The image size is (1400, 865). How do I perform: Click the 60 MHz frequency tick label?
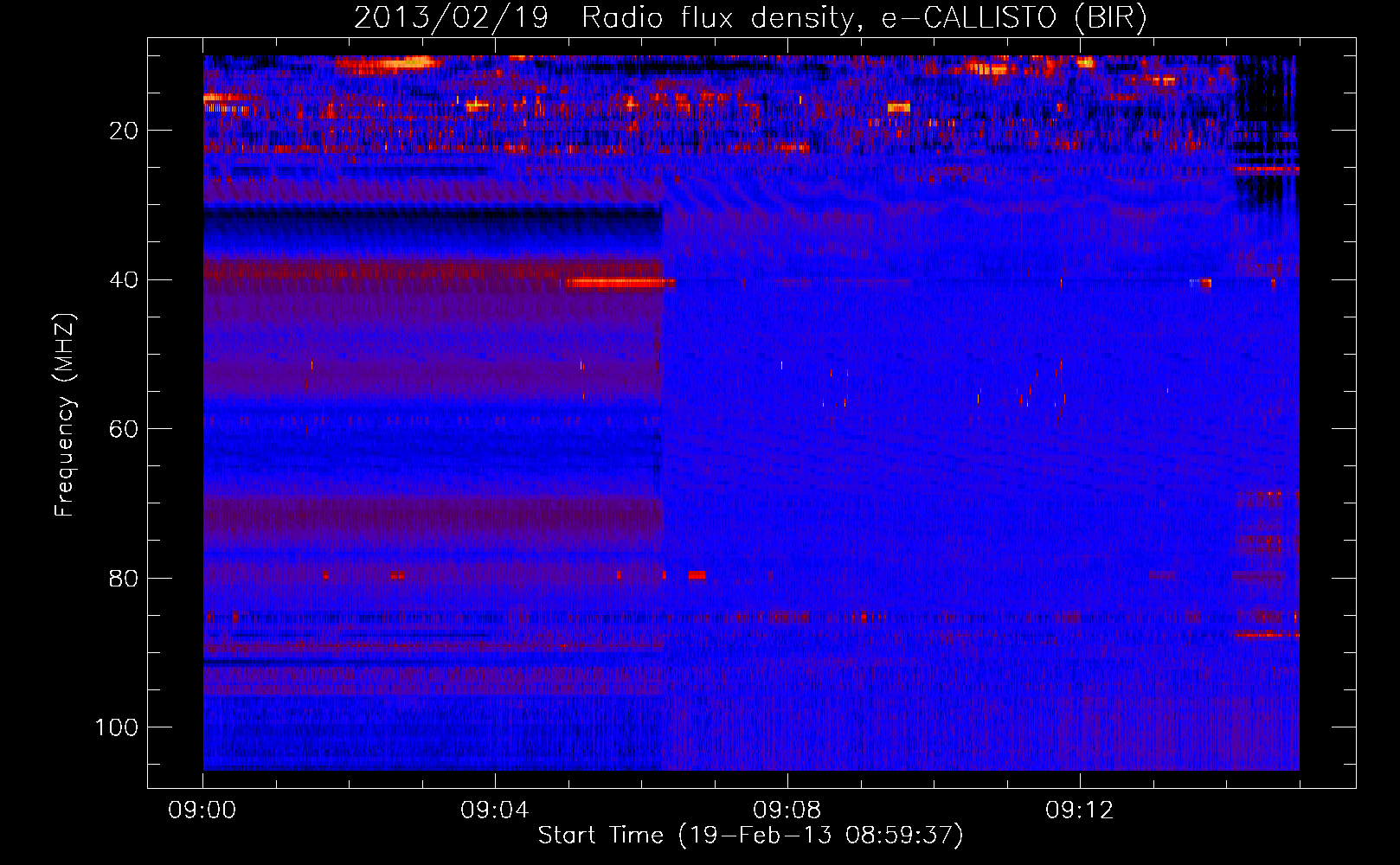(124, 429)
